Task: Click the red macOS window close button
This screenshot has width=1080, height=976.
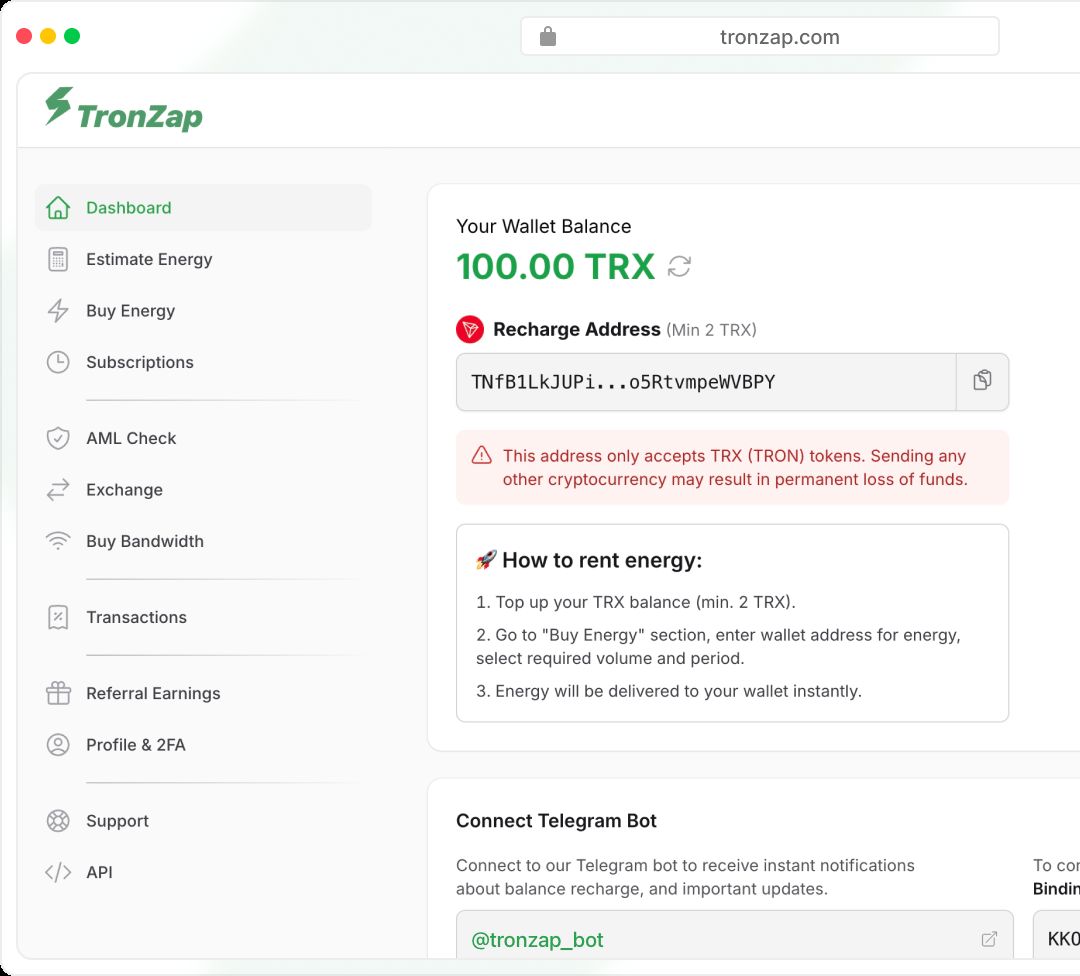Action: (x=24, y=36)
